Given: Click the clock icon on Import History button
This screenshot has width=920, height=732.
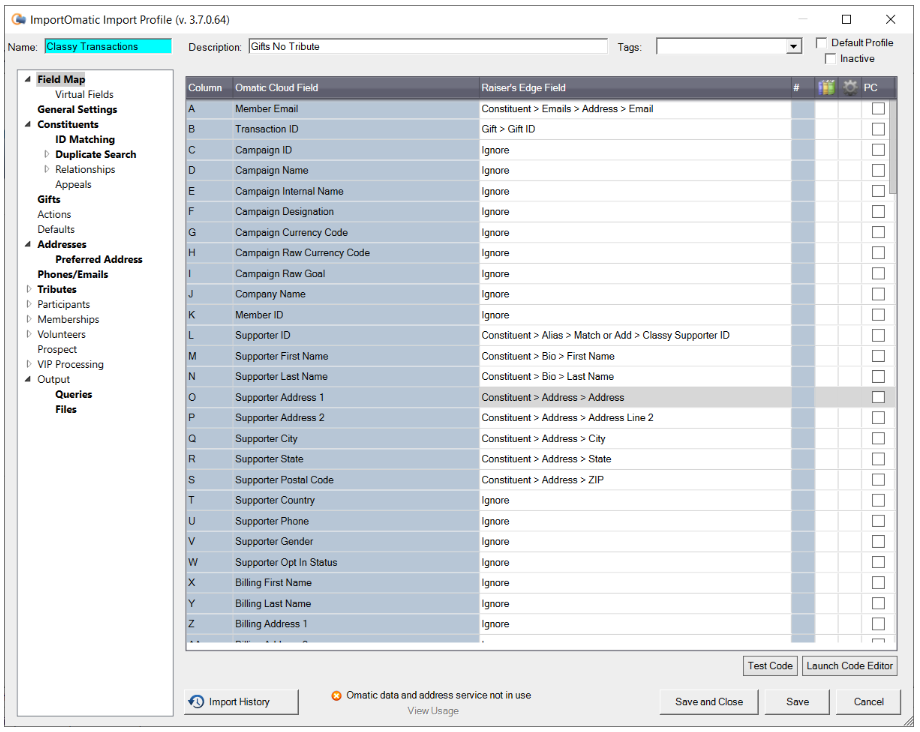Looking at the screenshot, I should (x=198, y=702).
